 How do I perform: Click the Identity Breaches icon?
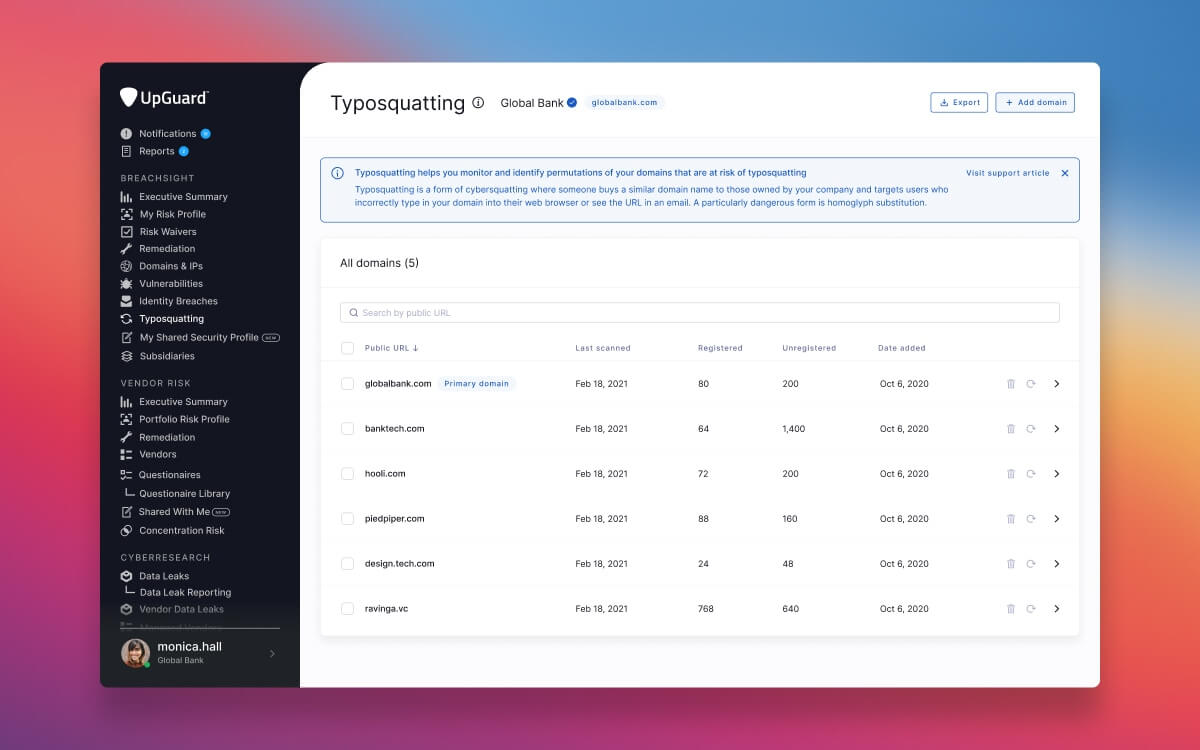[x=126, y=301]
